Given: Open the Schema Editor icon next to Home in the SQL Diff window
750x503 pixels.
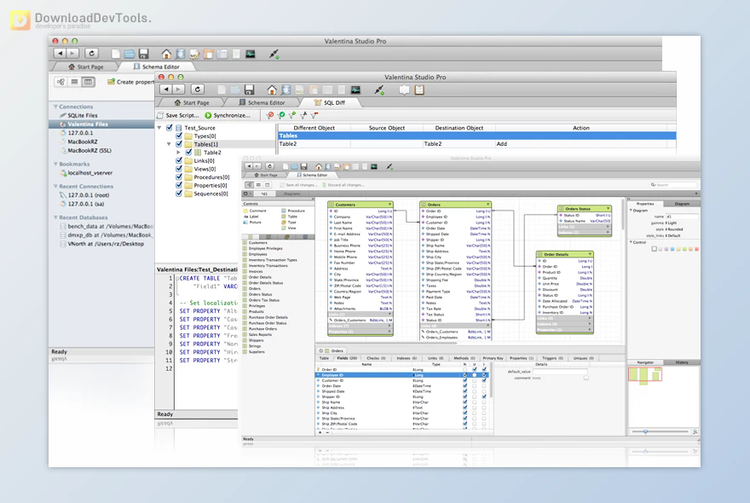Looking at the screenshot, I should point(286,89).
